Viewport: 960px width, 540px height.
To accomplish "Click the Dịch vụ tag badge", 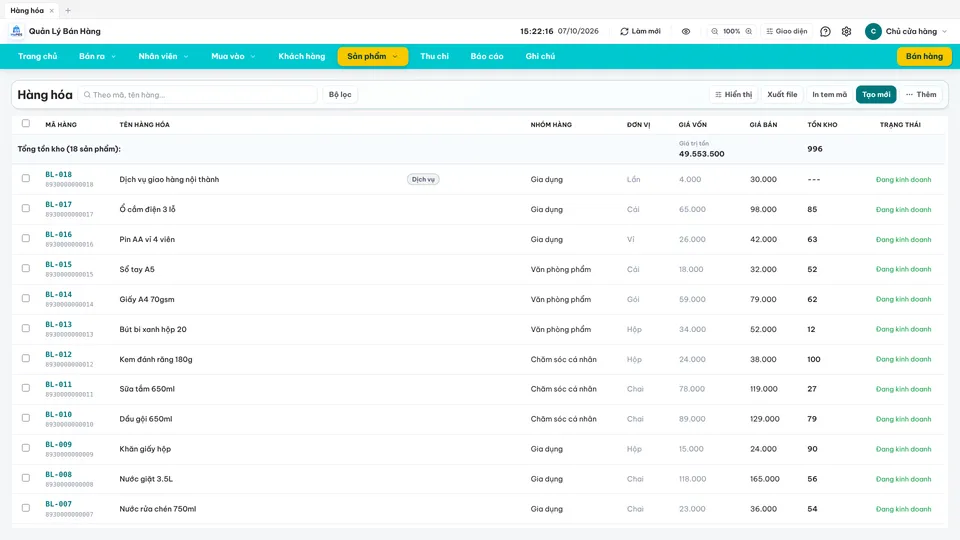I will (x=423, y=179).
